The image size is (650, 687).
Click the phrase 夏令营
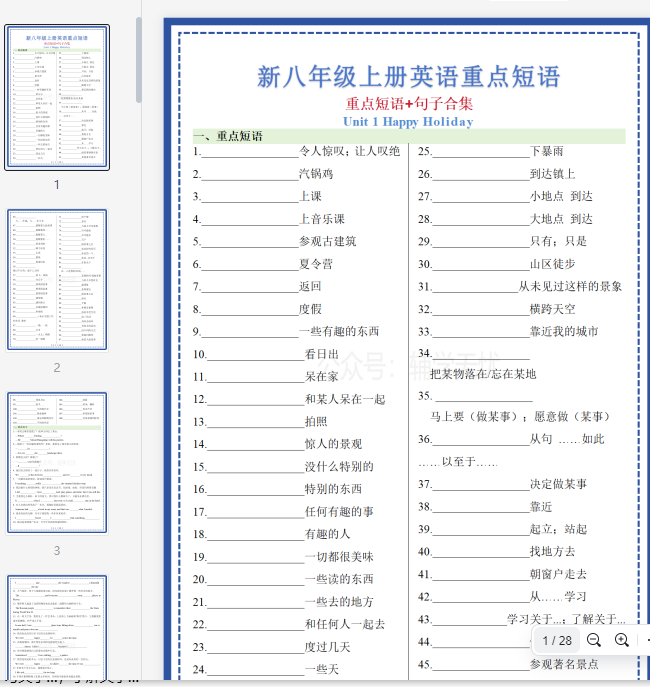click(x=316, y=264)
